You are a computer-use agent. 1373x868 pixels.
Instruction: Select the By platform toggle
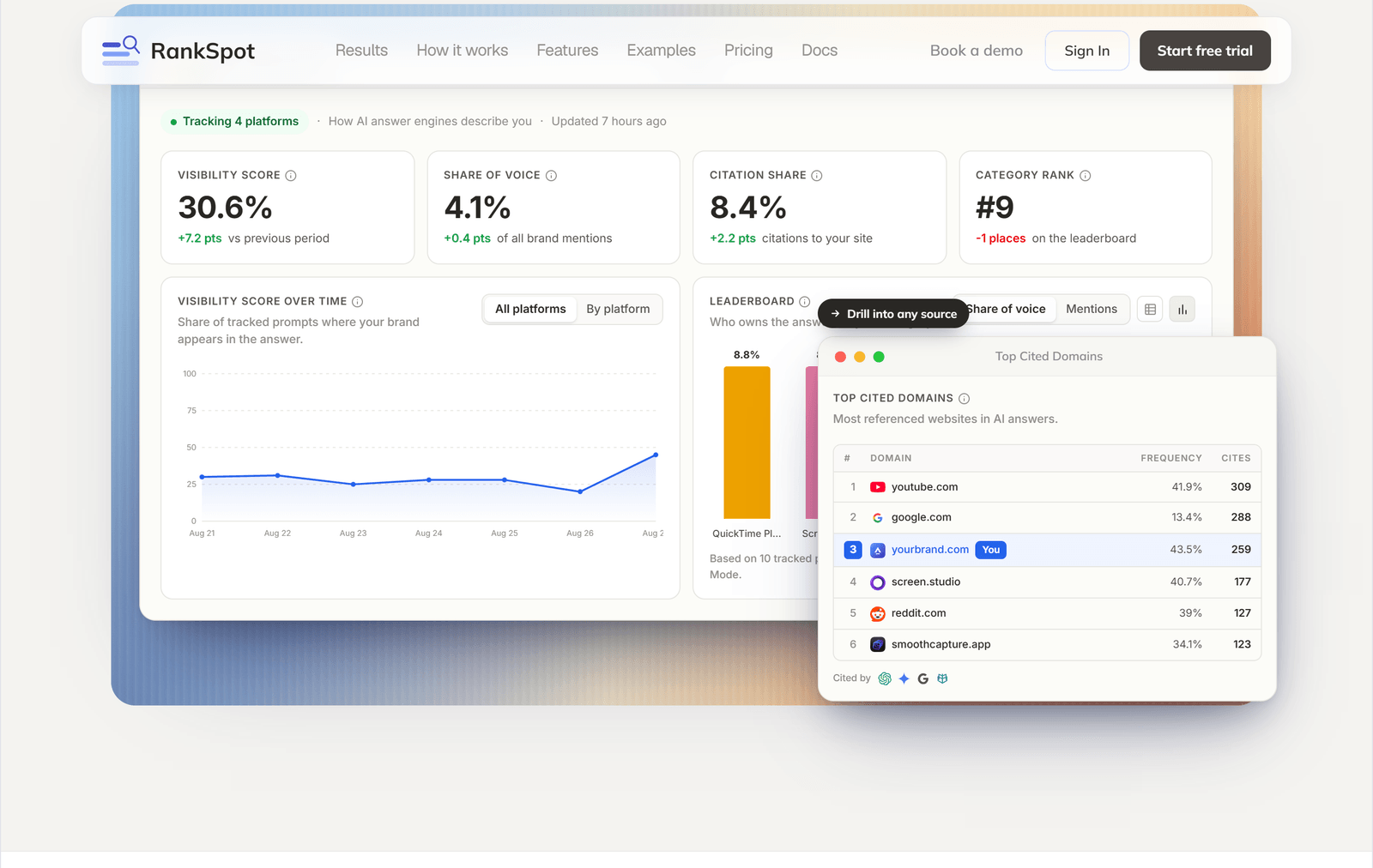(618, 310)
